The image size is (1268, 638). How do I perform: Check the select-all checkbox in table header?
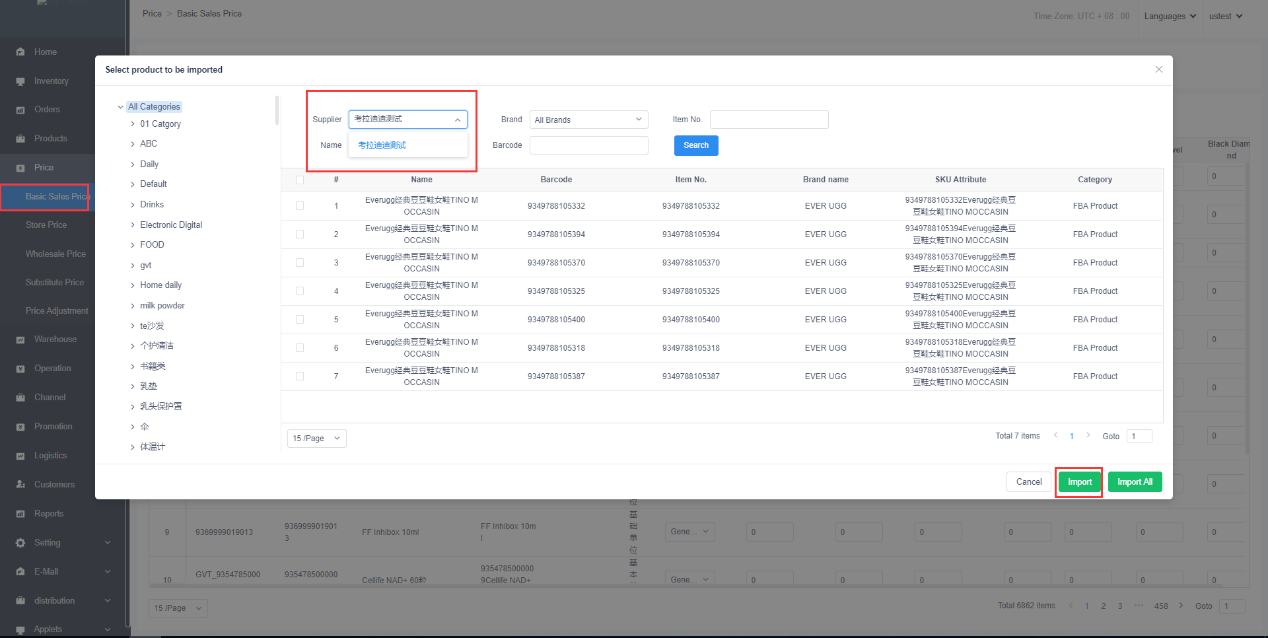(300, 180)
